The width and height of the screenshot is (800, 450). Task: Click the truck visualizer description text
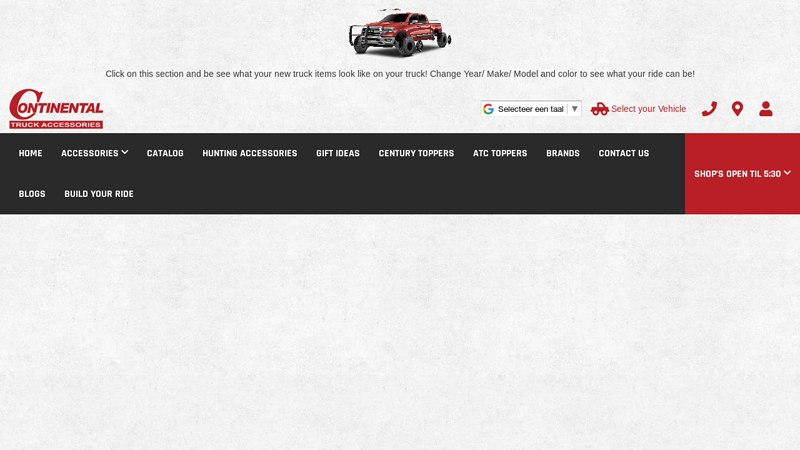tap(400, 74)
